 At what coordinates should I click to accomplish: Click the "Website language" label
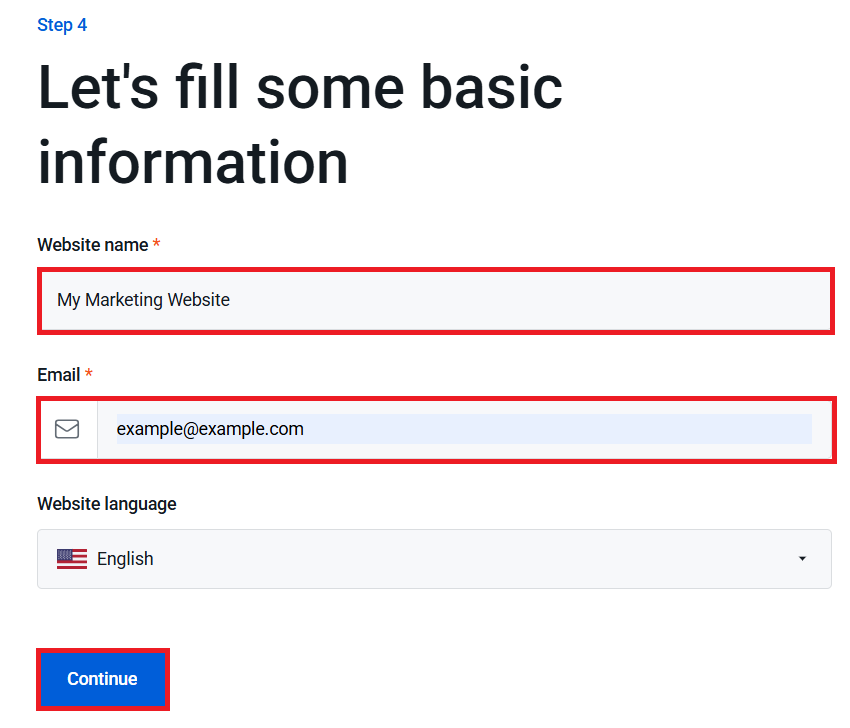[x=107, y=504]
